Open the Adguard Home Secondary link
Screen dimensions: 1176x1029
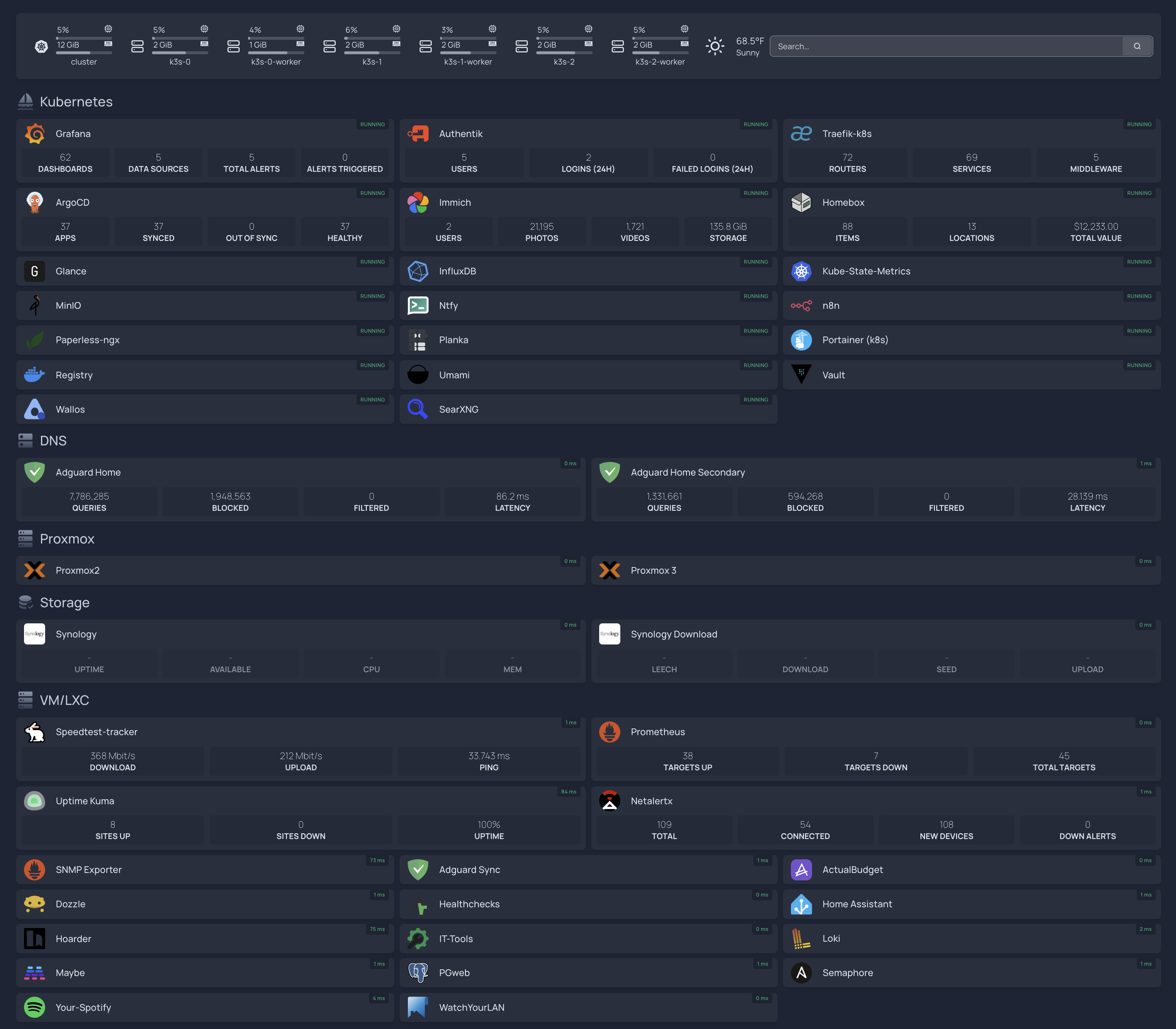[x=687, y=472]
